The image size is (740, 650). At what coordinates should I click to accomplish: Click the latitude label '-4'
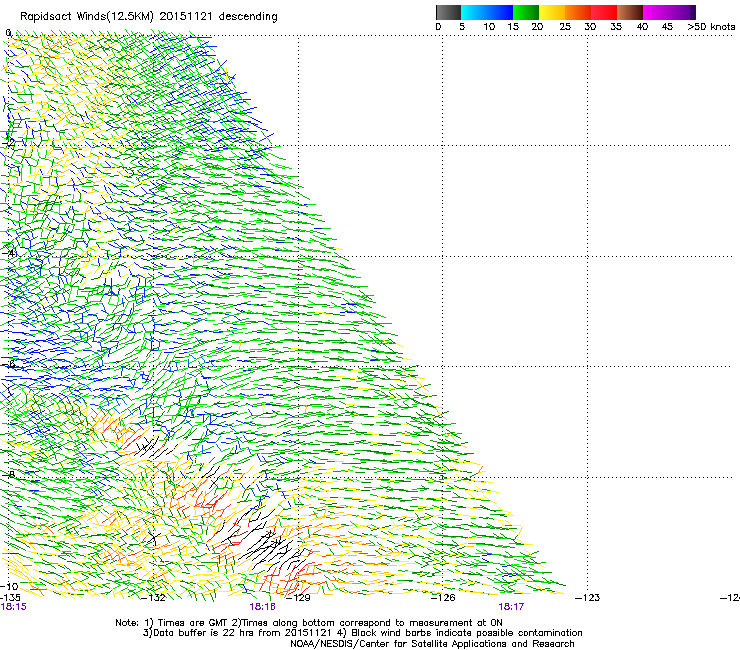pos(8,253)
